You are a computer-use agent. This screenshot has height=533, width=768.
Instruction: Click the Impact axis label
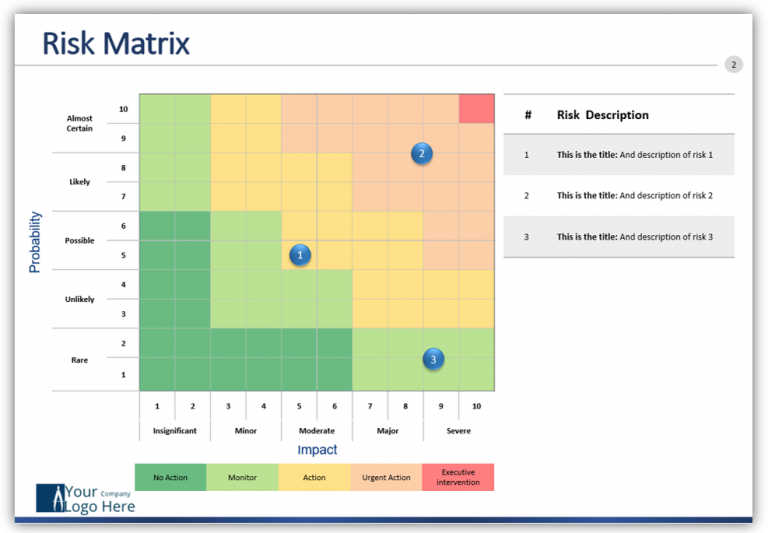pos(317,450)
